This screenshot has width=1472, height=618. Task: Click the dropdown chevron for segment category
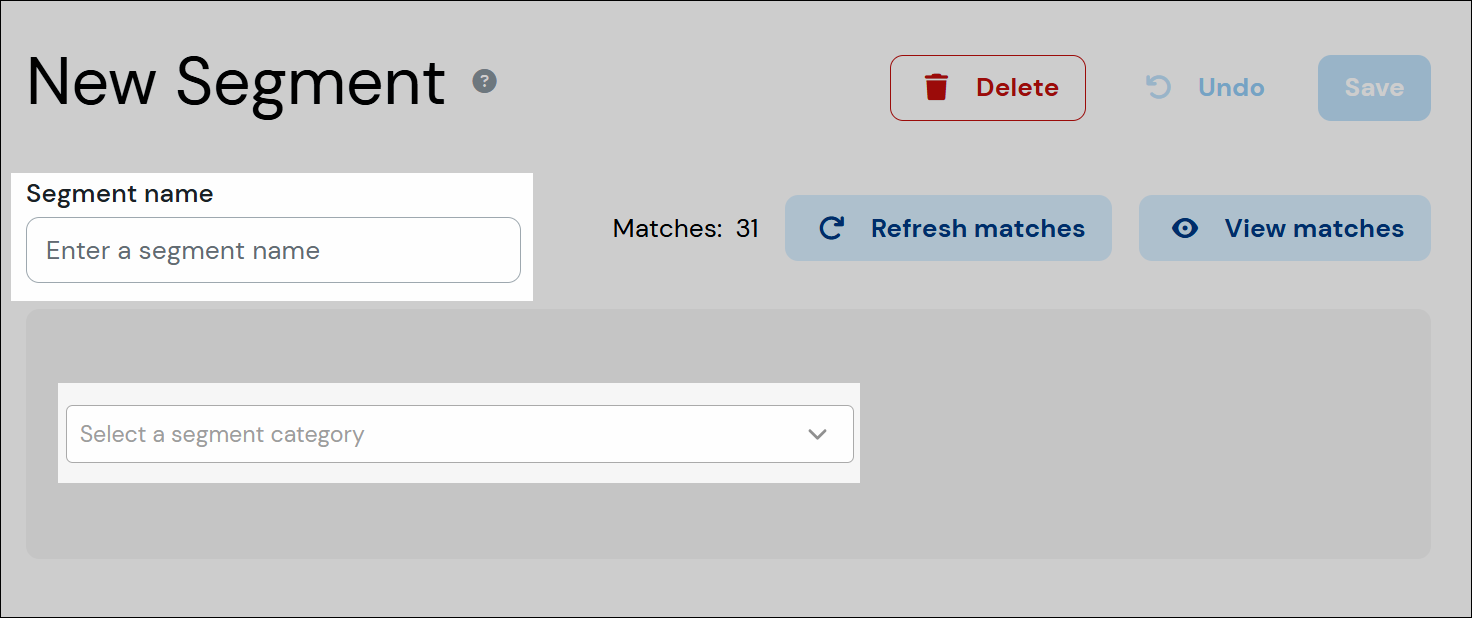(x=818, y=434)
